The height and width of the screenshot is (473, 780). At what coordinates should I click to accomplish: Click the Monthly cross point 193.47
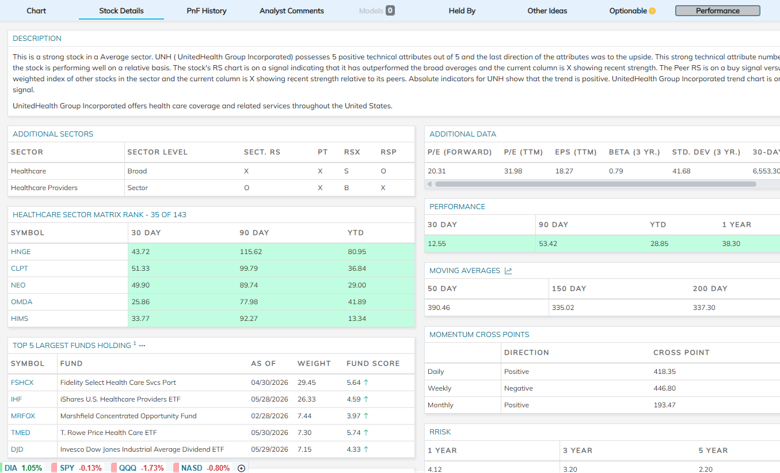(x=665, y=405)
